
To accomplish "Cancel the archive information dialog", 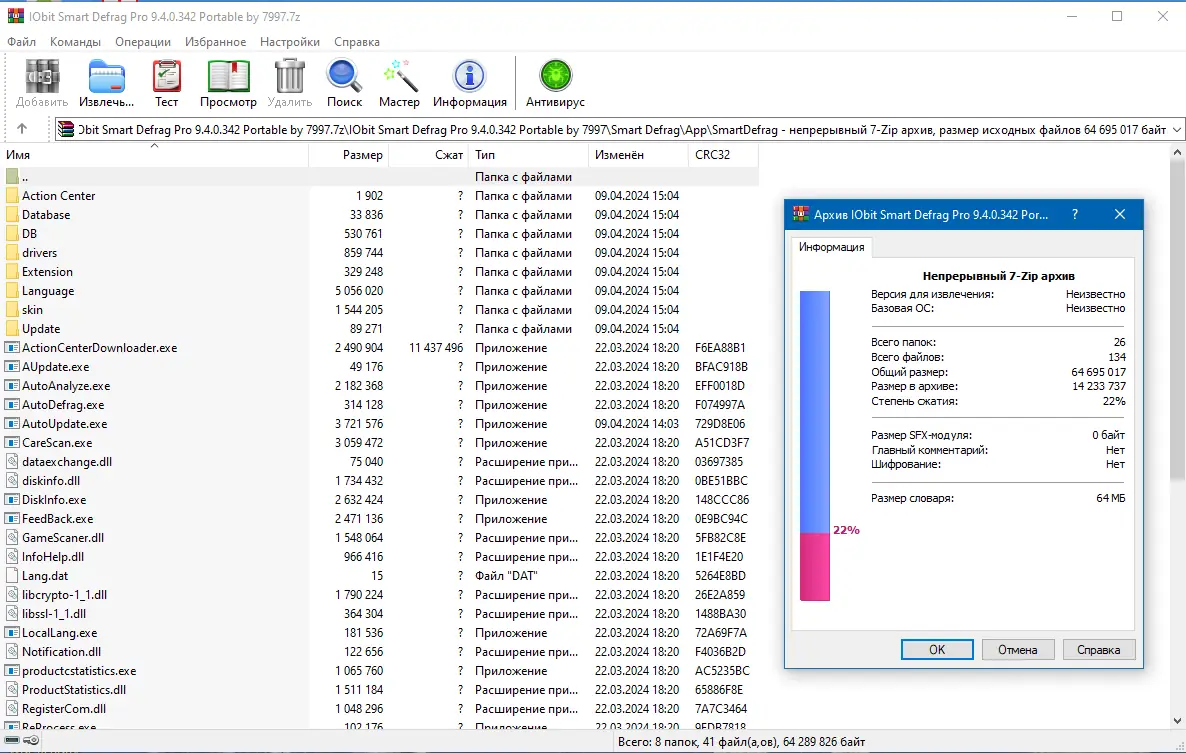I will point(1017,649).
